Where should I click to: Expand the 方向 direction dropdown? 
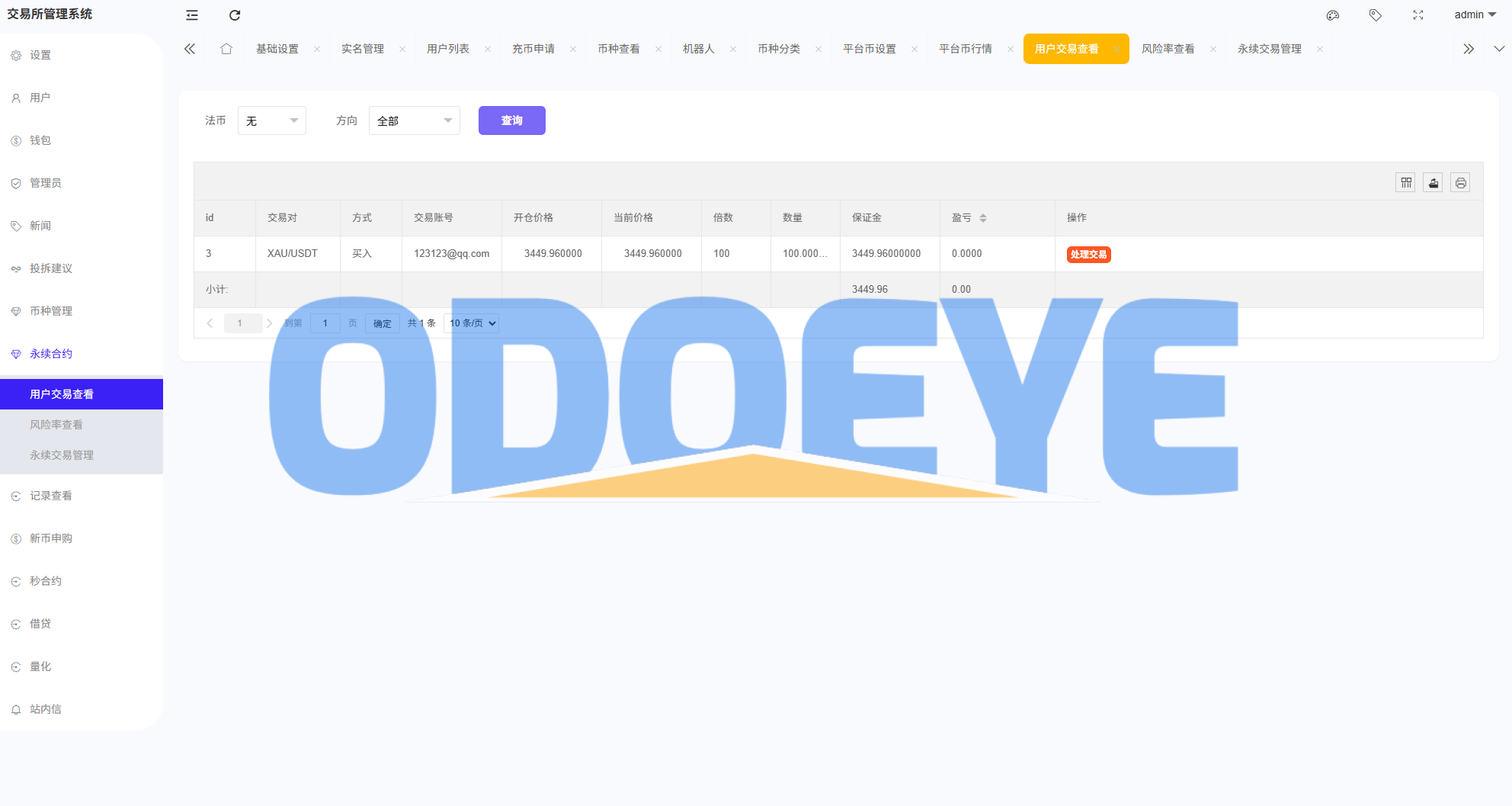click(x=414, y=120)
